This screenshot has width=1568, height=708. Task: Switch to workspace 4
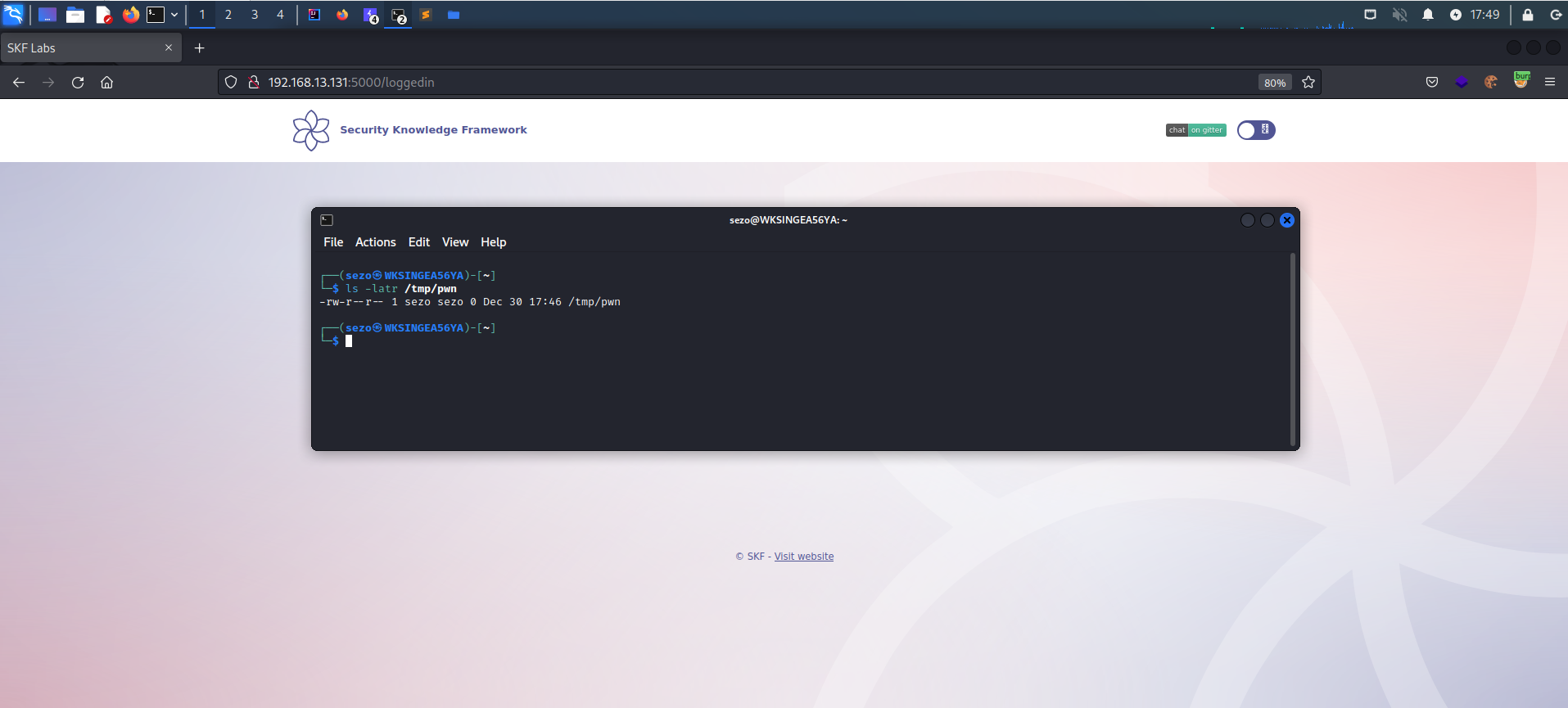[x=280, y=14]
